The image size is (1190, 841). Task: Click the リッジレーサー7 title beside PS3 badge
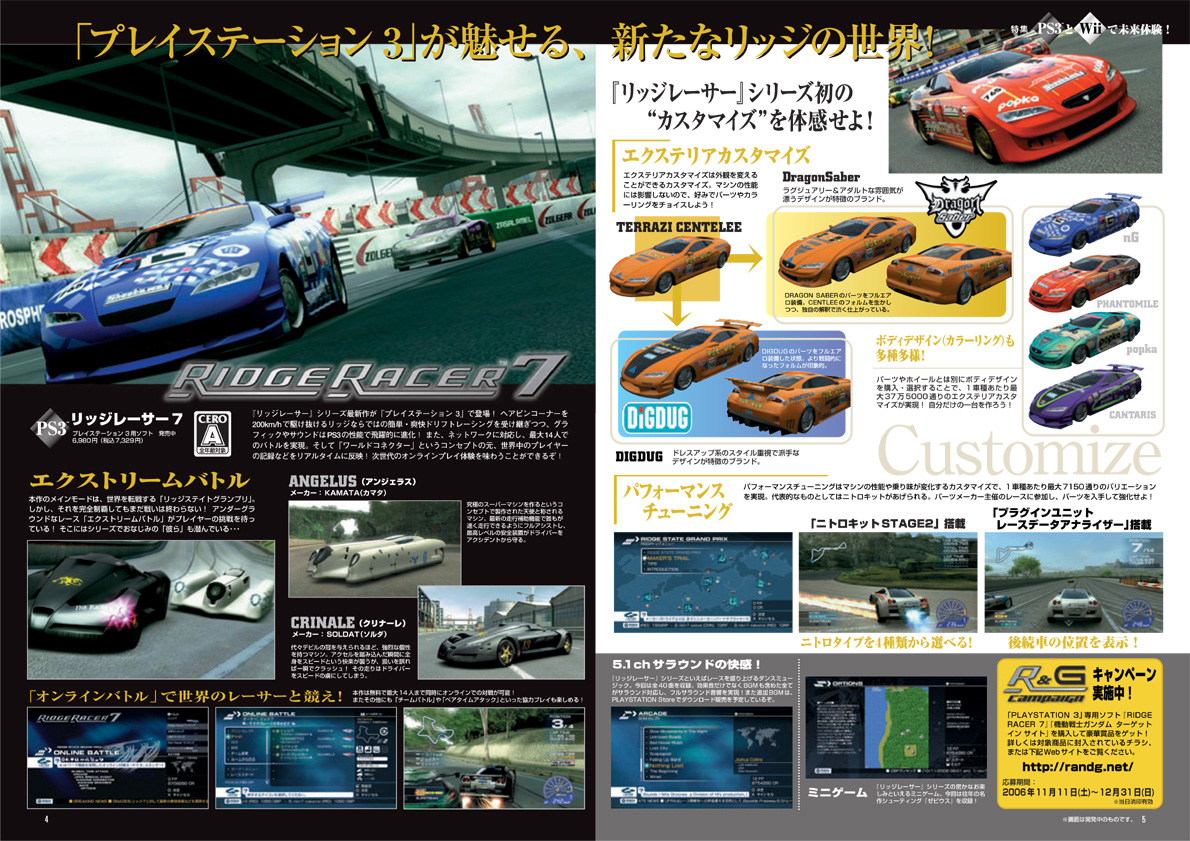point(127,419)
